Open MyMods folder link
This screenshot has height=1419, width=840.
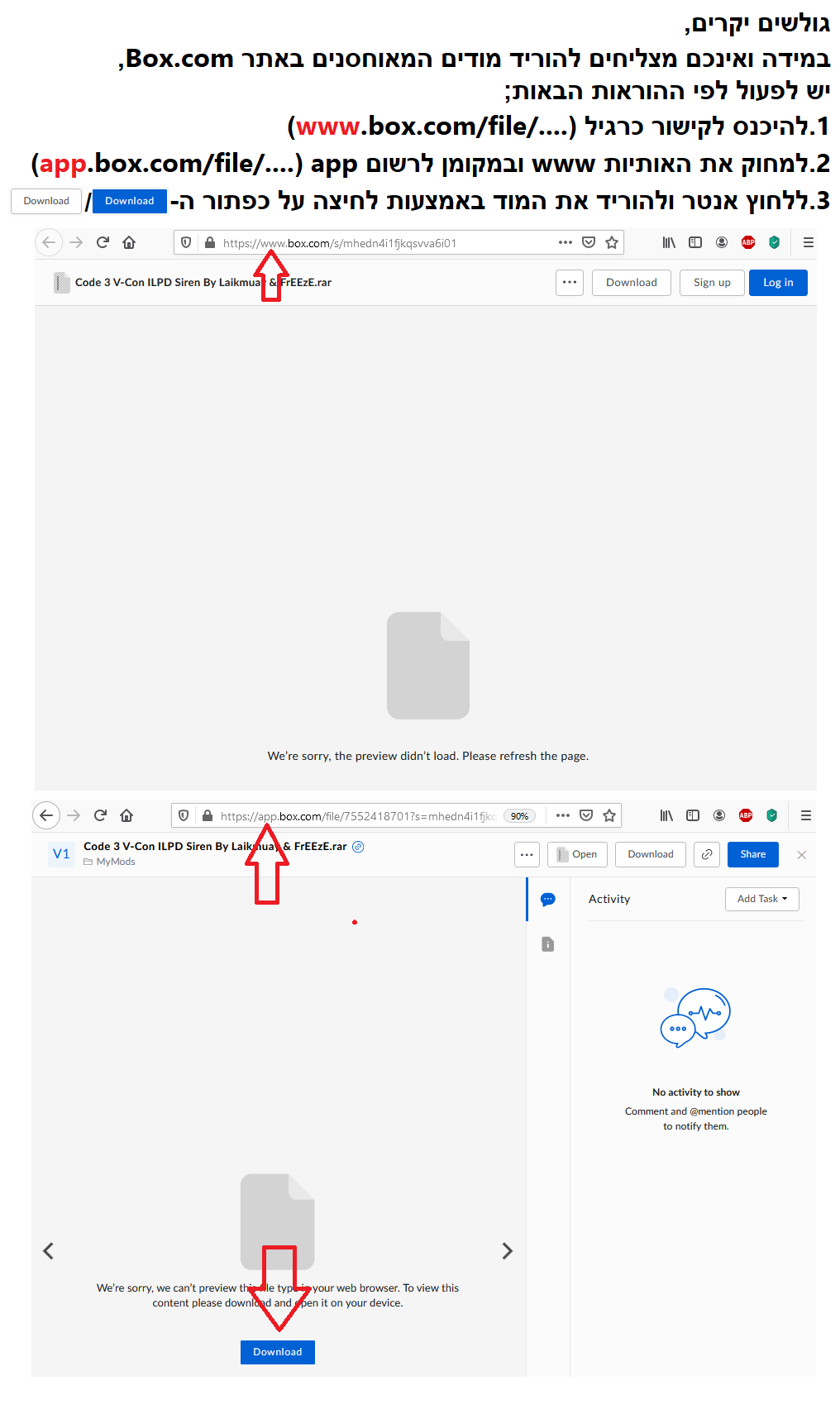(x=109, y=862)
